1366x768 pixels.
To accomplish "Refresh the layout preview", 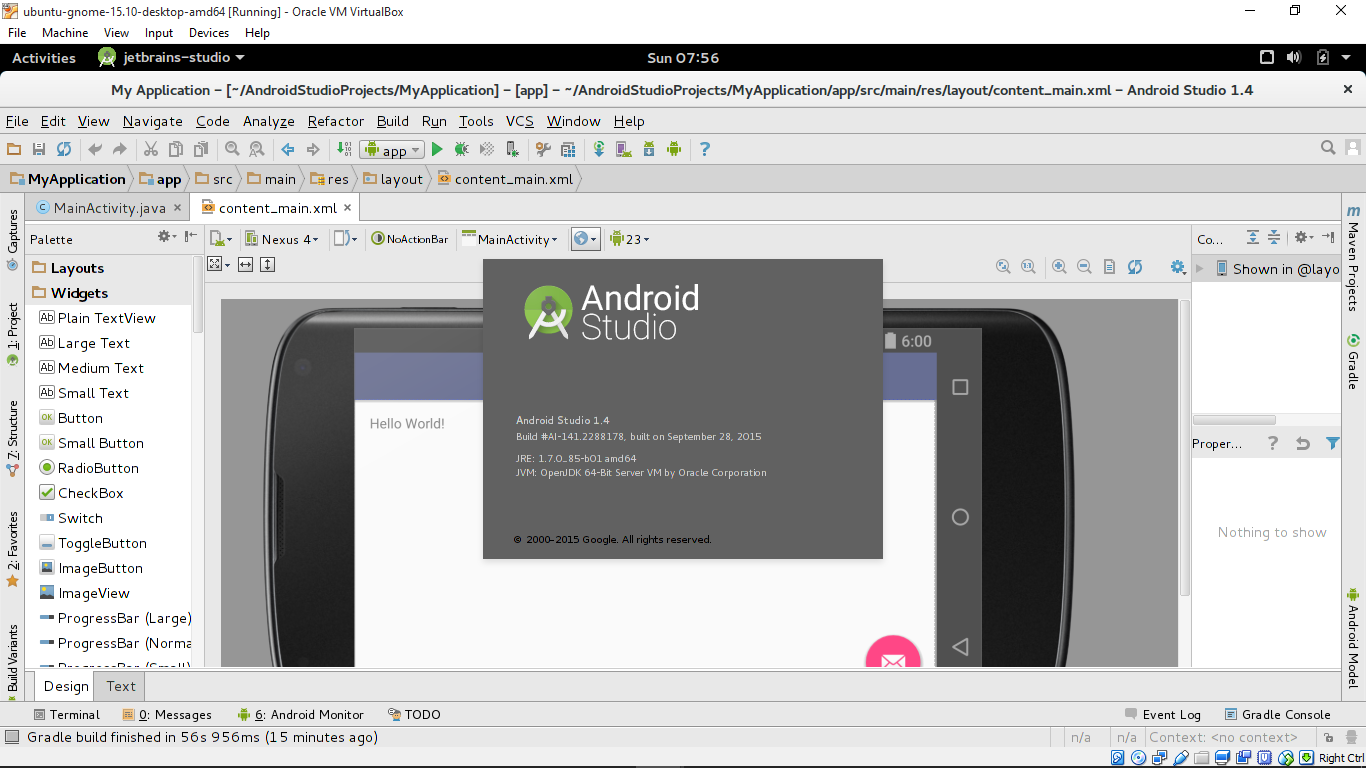I will (1135, 267).
